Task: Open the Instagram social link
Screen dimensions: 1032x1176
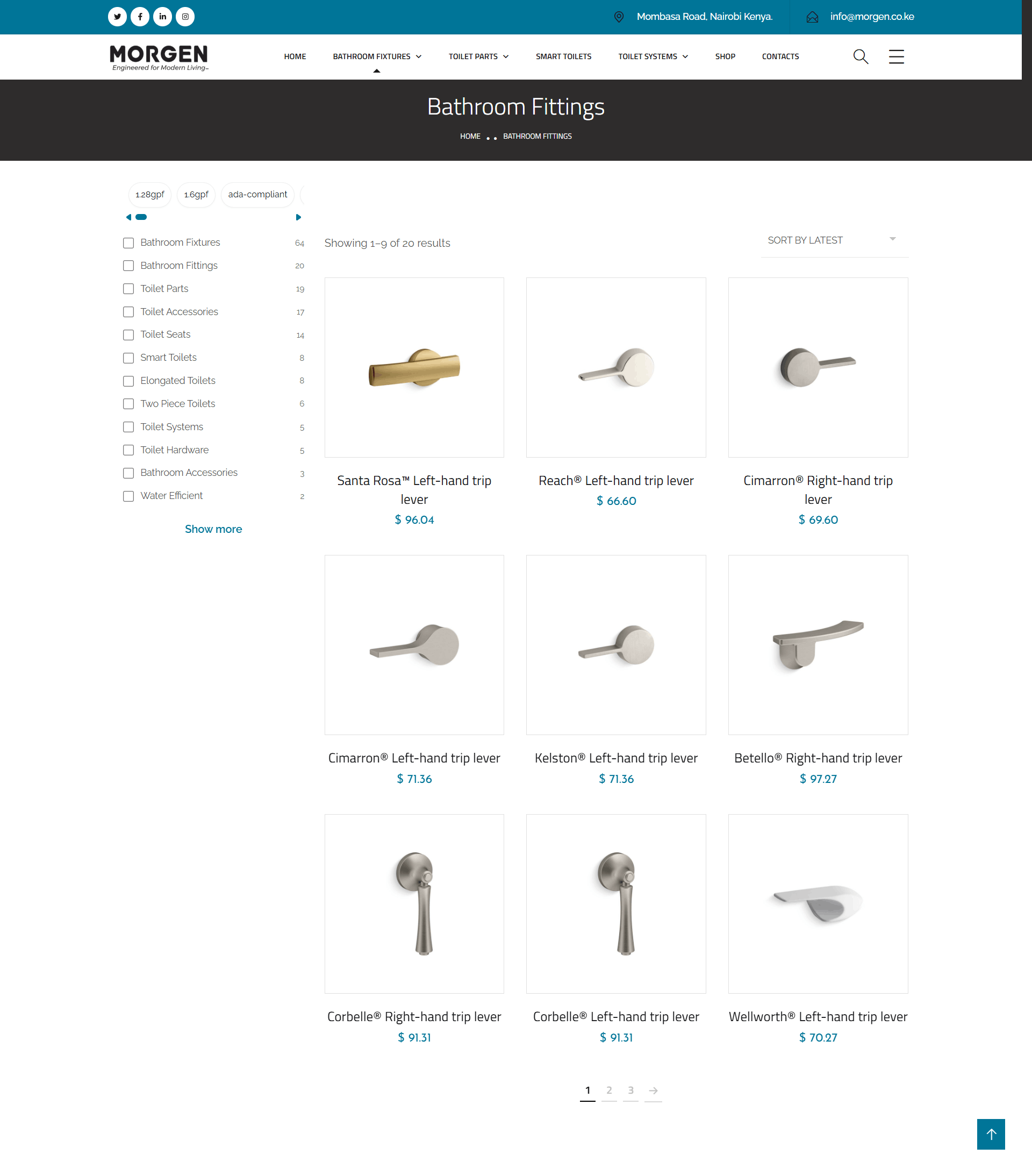Action: [x=185, y=17]
